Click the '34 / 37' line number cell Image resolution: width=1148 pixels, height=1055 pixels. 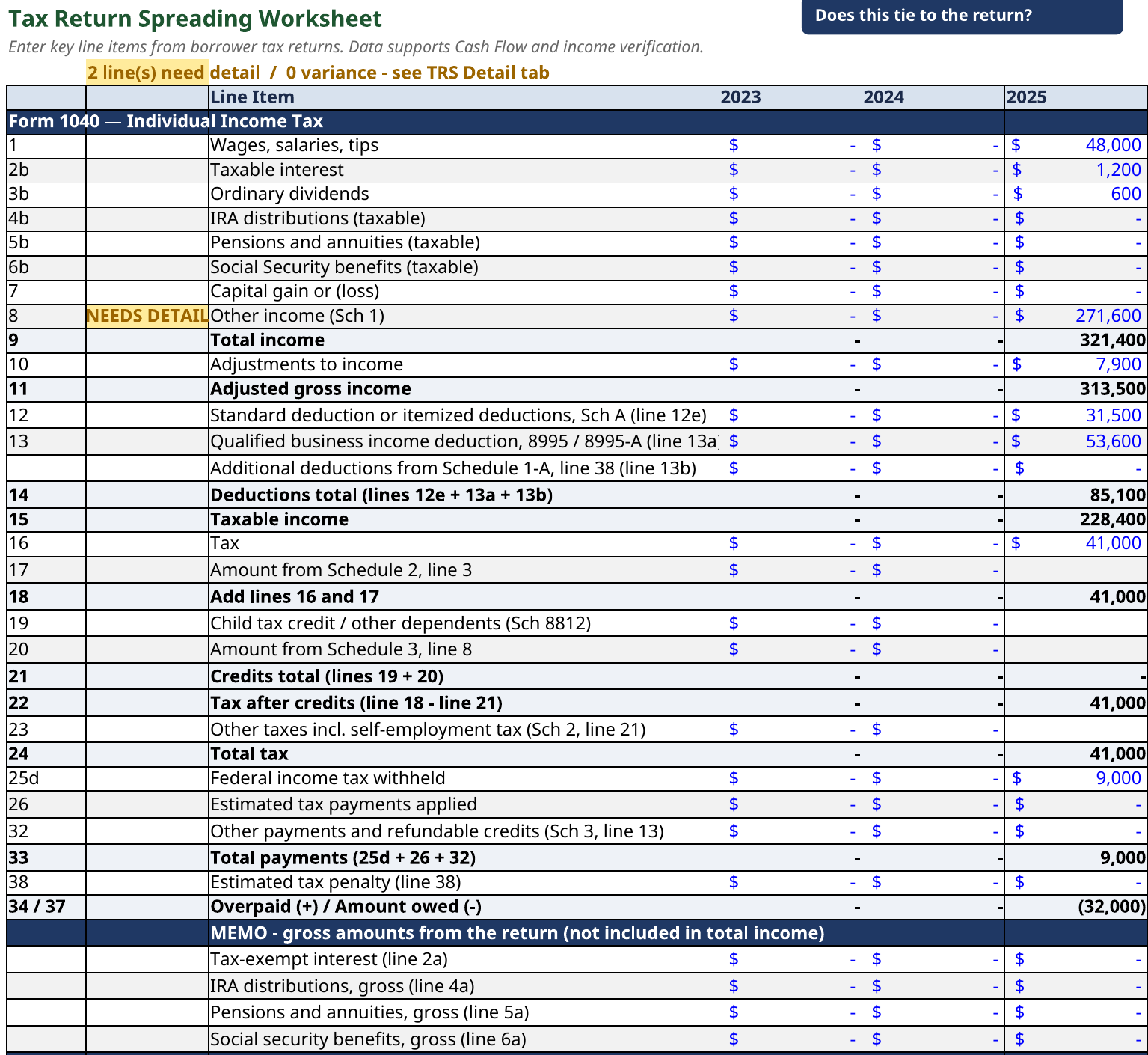[x=46, y=907]
